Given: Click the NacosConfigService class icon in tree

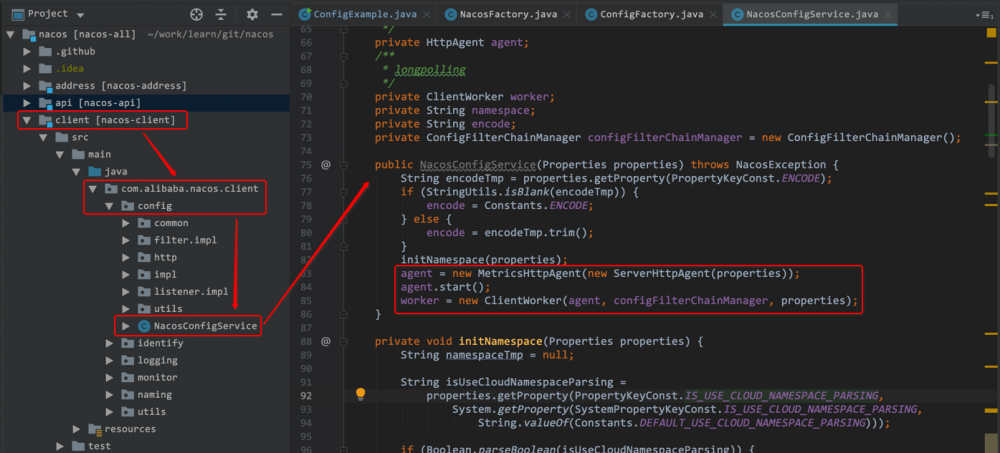Looking at the screenshot, I should pos(144,326).
